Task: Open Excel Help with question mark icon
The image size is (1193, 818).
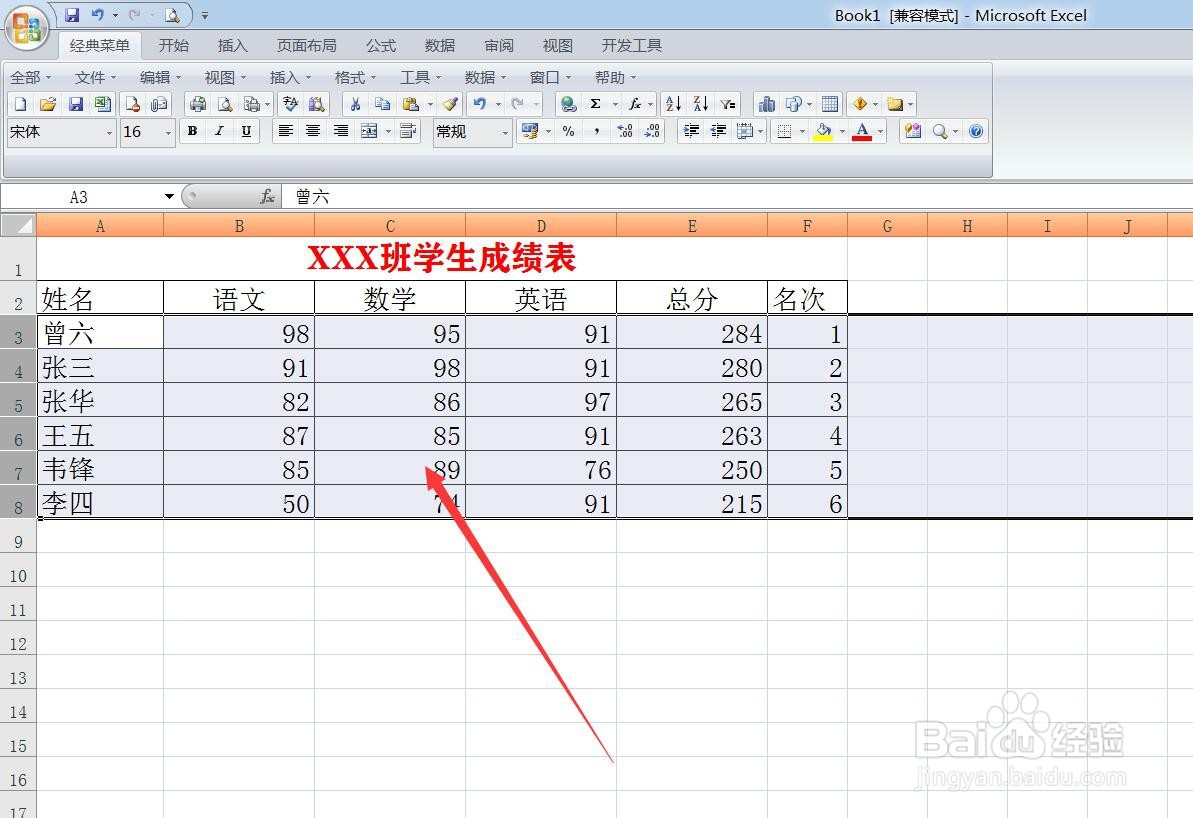Action: click(976, 131)
